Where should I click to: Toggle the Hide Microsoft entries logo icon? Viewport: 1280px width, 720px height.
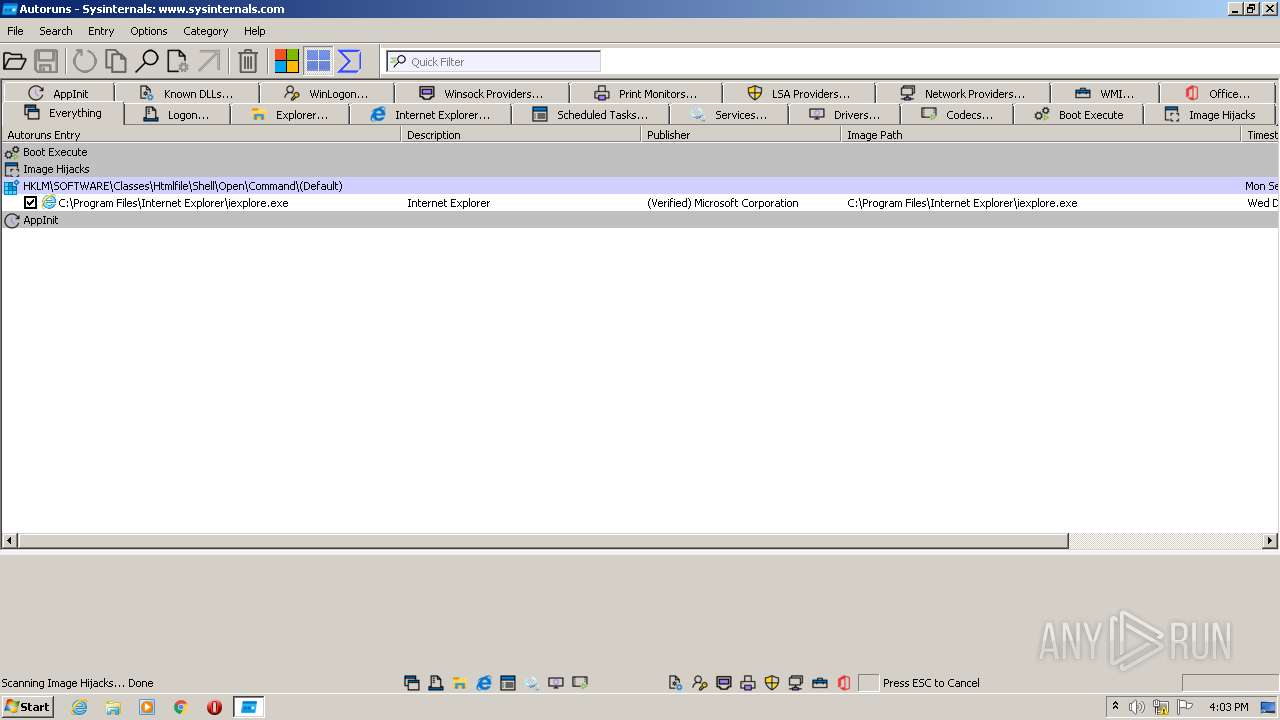287,61
